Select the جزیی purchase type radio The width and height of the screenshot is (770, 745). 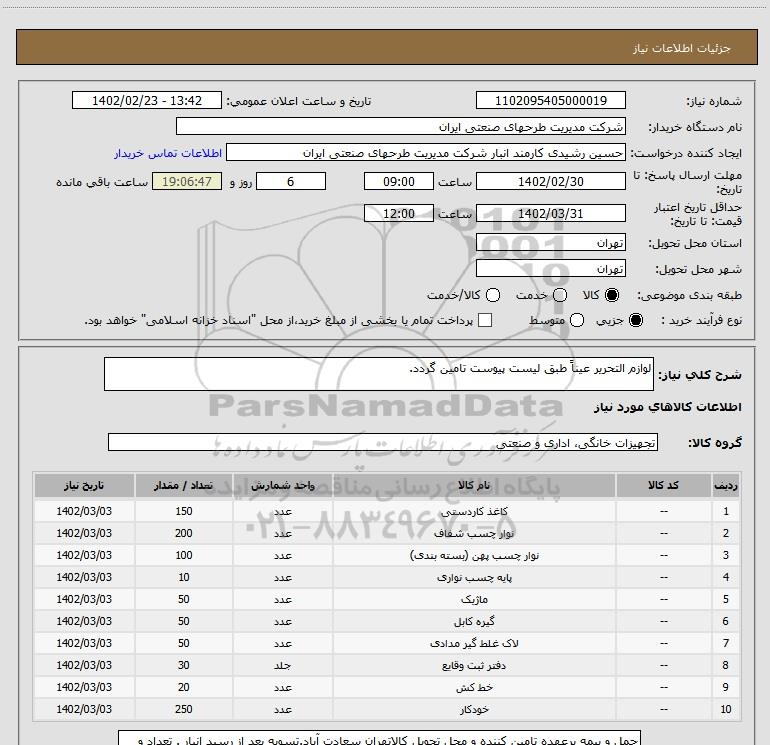point(636,320)
